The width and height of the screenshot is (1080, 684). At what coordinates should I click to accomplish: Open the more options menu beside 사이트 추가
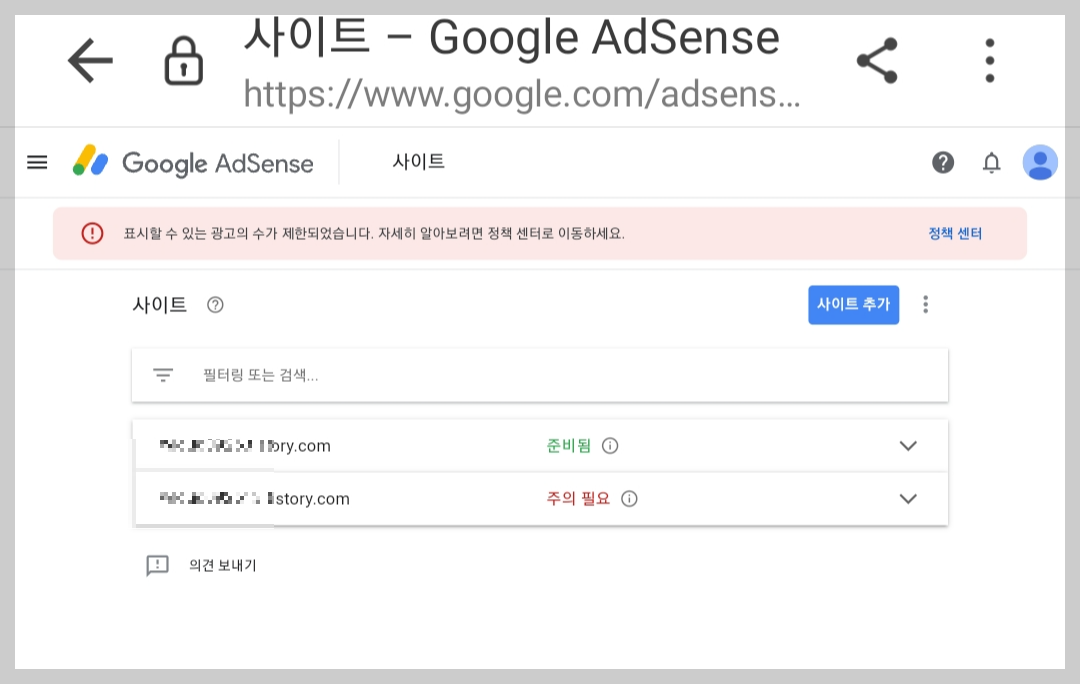926,304
